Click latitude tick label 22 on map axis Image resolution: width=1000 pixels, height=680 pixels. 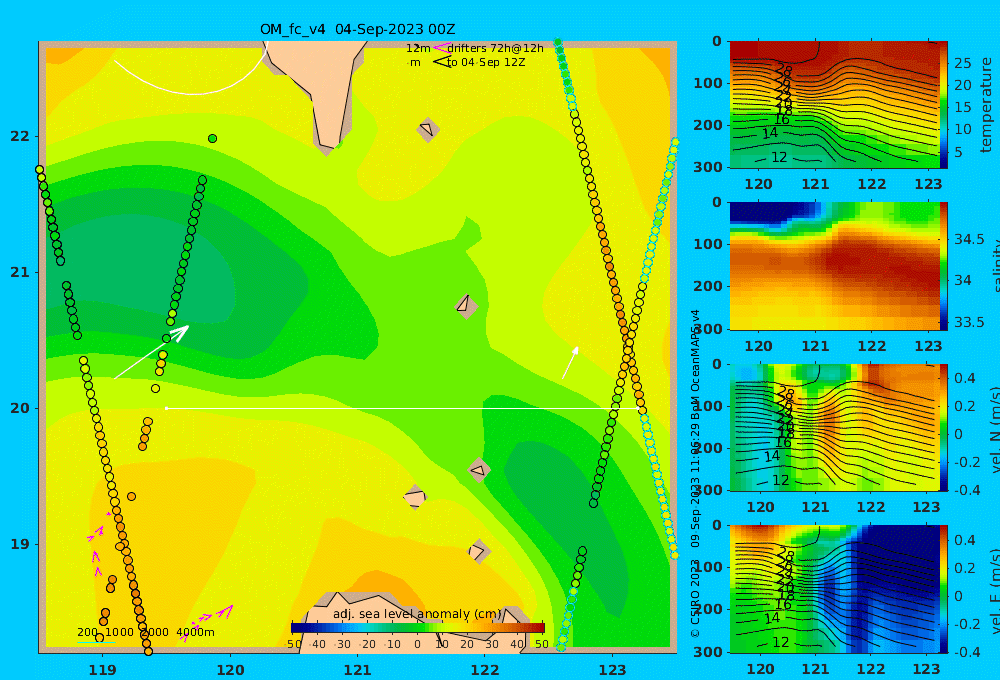(20, 137)
